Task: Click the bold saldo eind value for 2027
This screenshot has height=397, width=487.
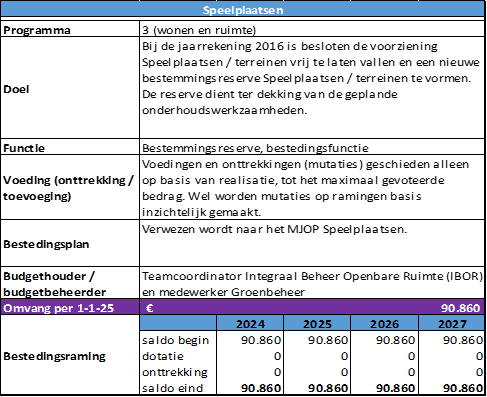Action: [x=463, y=388]
